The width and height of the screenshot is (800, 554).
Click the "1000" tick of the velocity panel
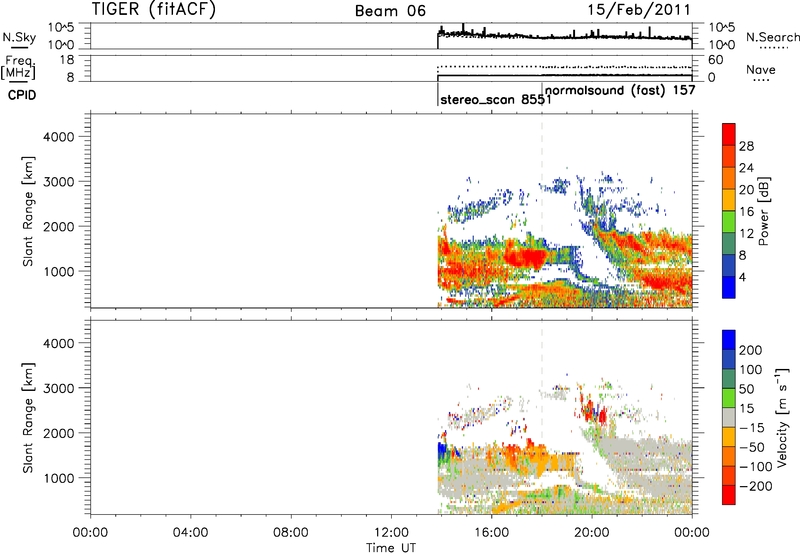click(59, 478)
